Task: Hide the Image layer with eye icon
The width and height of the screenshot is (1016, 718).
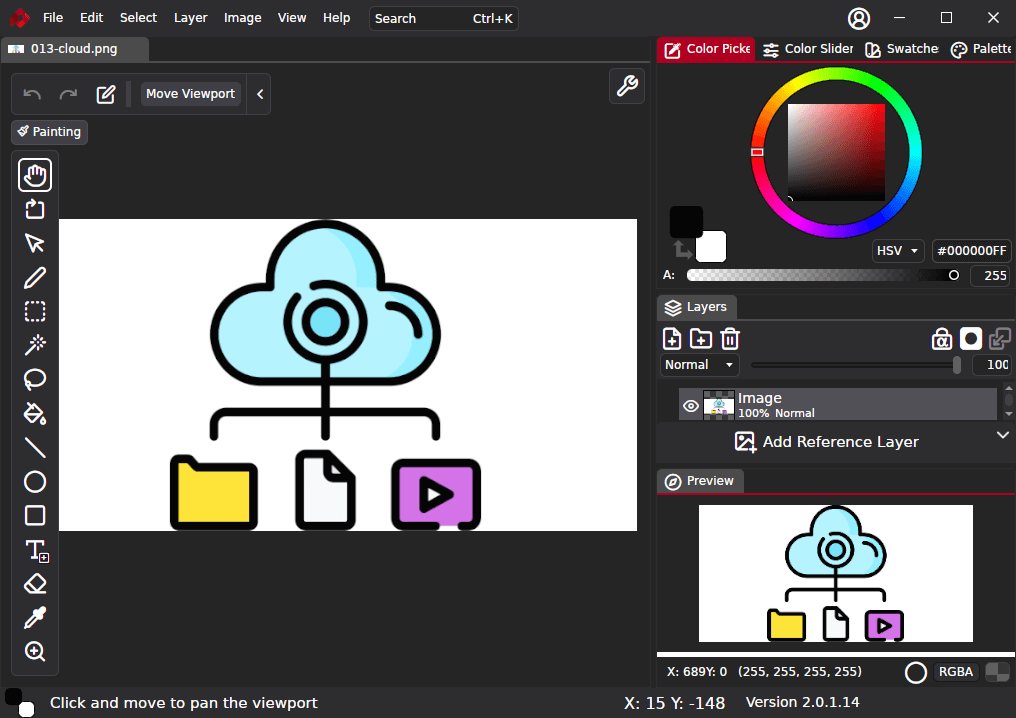Action: 690,405
